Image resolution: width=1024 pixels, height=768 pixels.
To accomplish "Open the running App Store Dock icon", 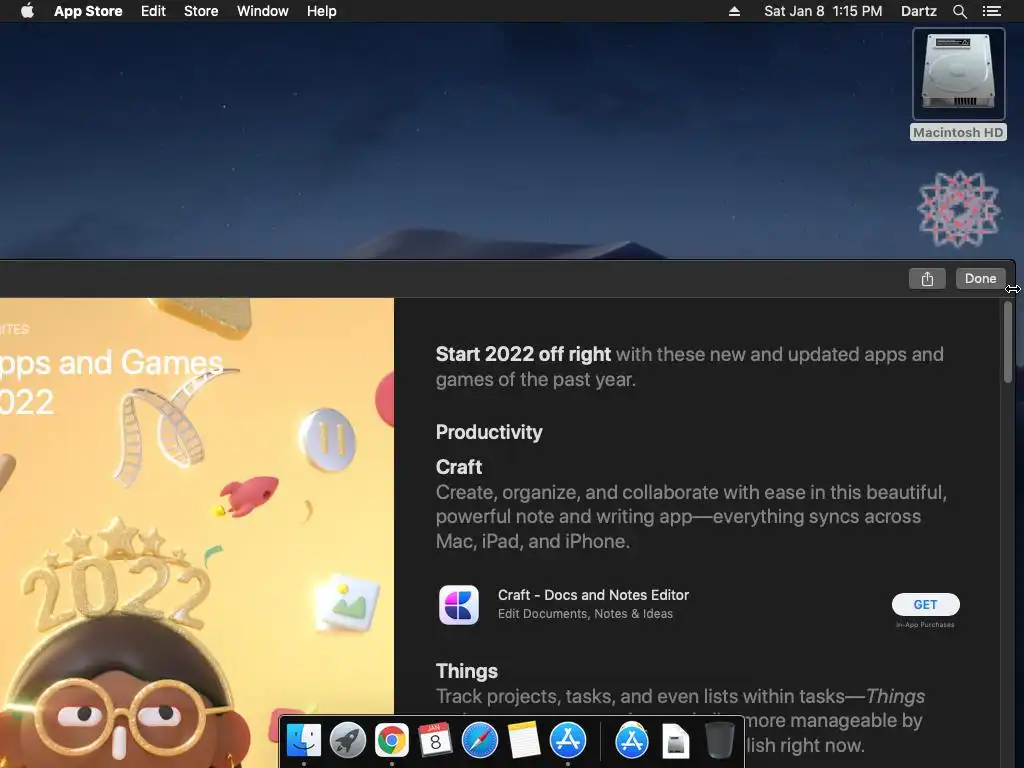I will click(568, 741).
